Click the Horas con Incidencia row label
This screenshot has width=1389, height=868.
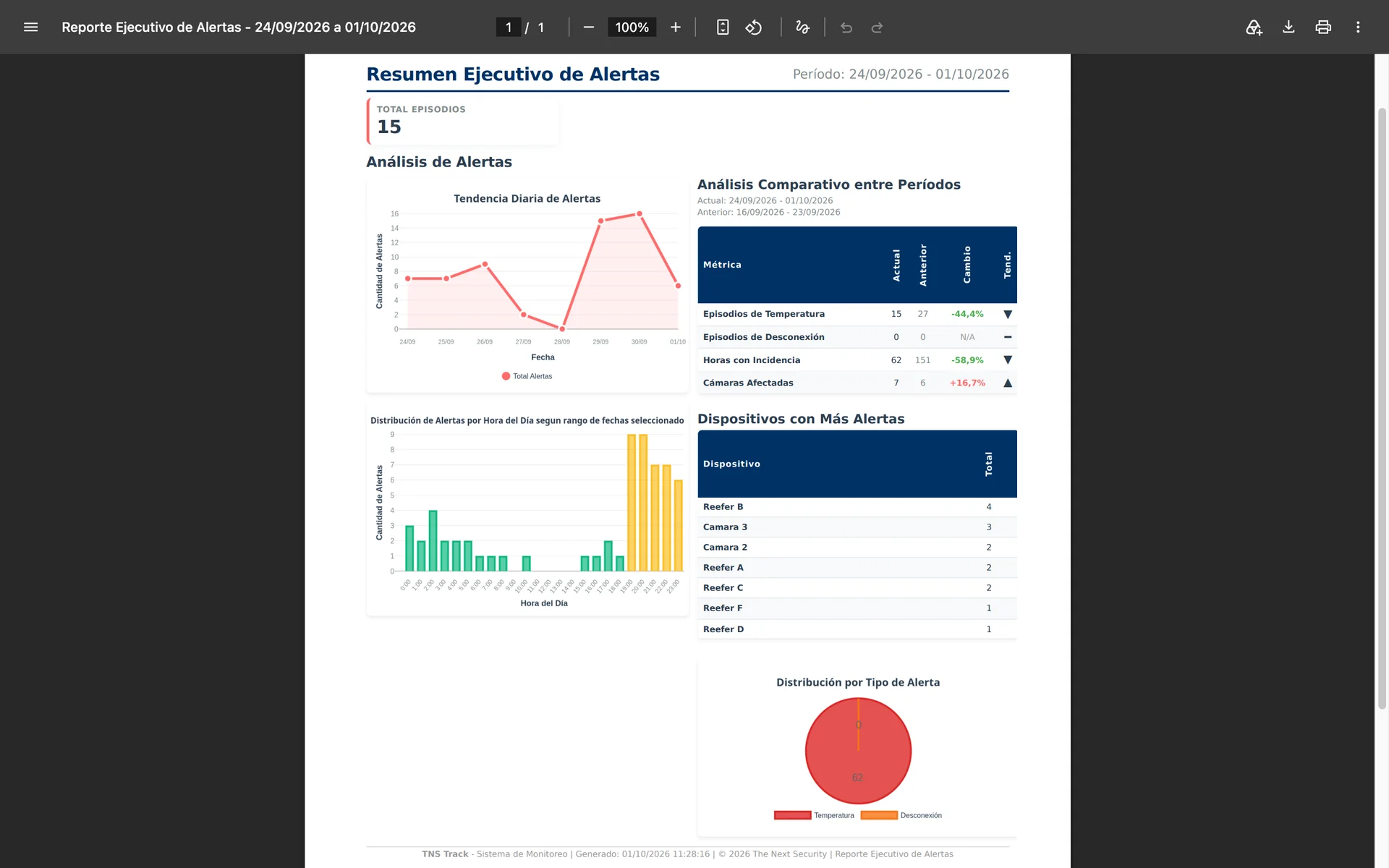752,360
